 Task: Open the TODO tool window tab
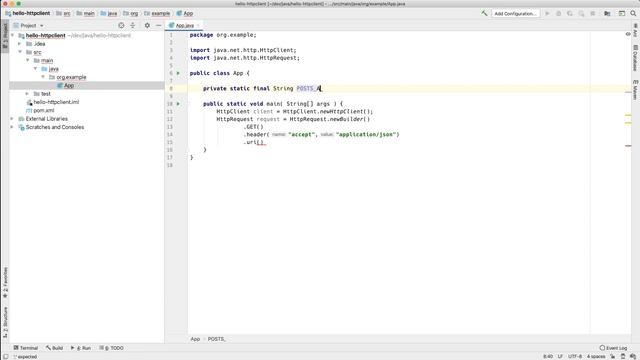click(x=111, y=348)
